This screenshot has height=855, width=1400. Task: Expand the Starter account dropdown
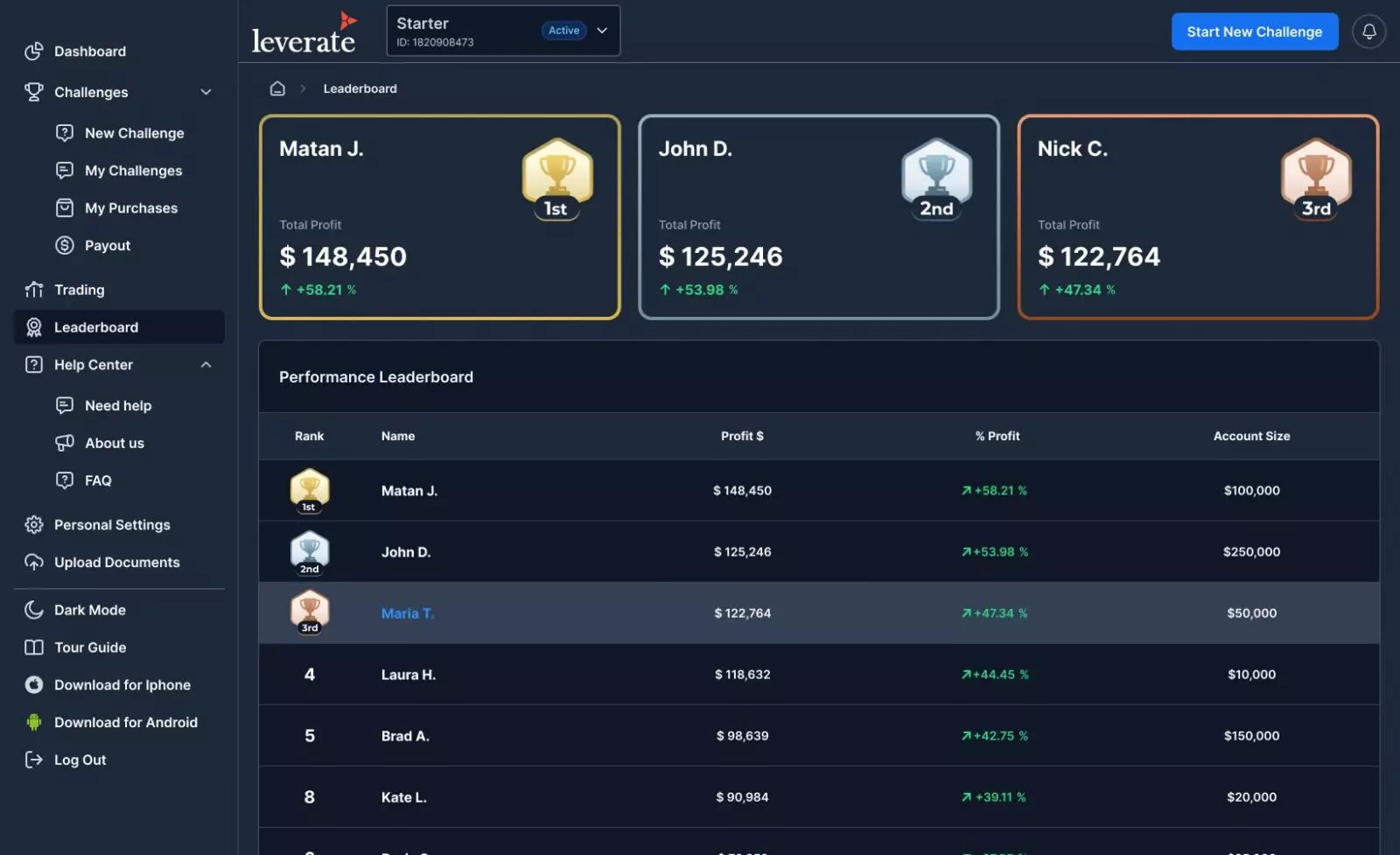click(602, 31)
